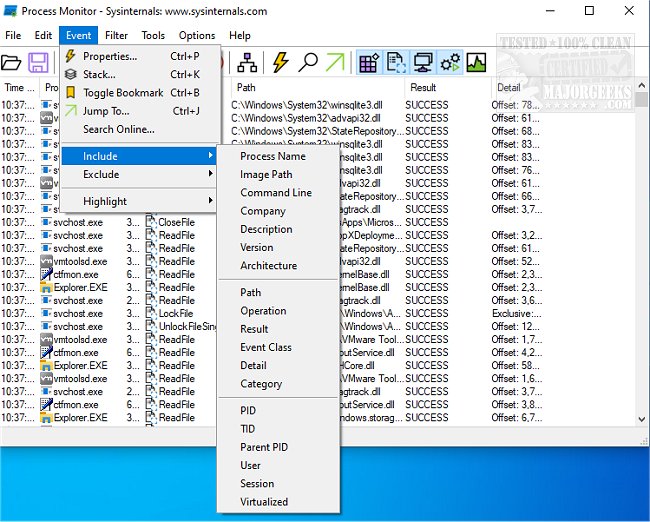Click the Save floppy disk toolbar icon
Image resolution: width=650 pixels, height=522 pixels.
click(39, 63)
